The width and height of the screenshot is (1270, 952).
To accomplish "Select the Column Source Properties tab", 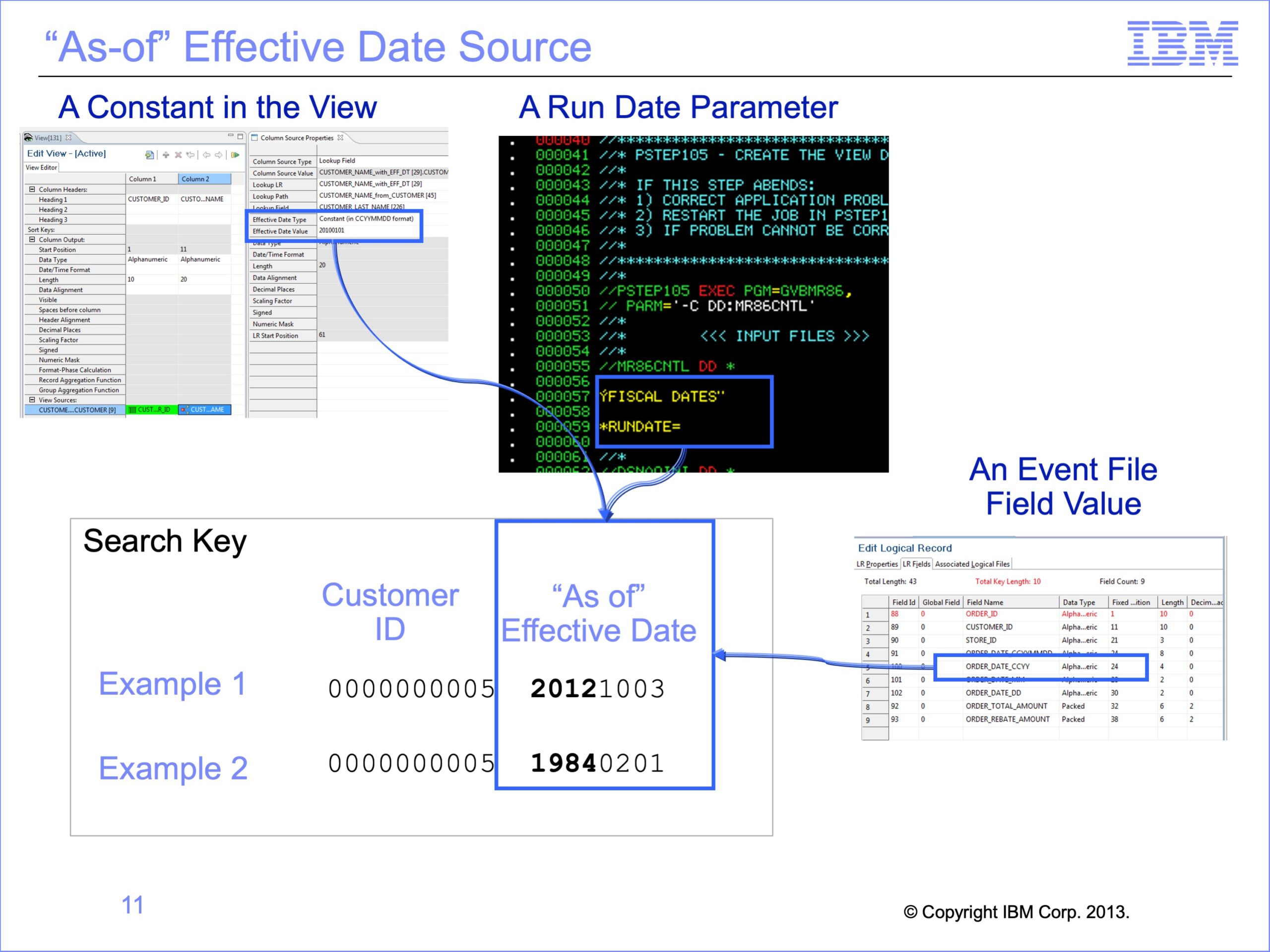I will tap(297, 138).
